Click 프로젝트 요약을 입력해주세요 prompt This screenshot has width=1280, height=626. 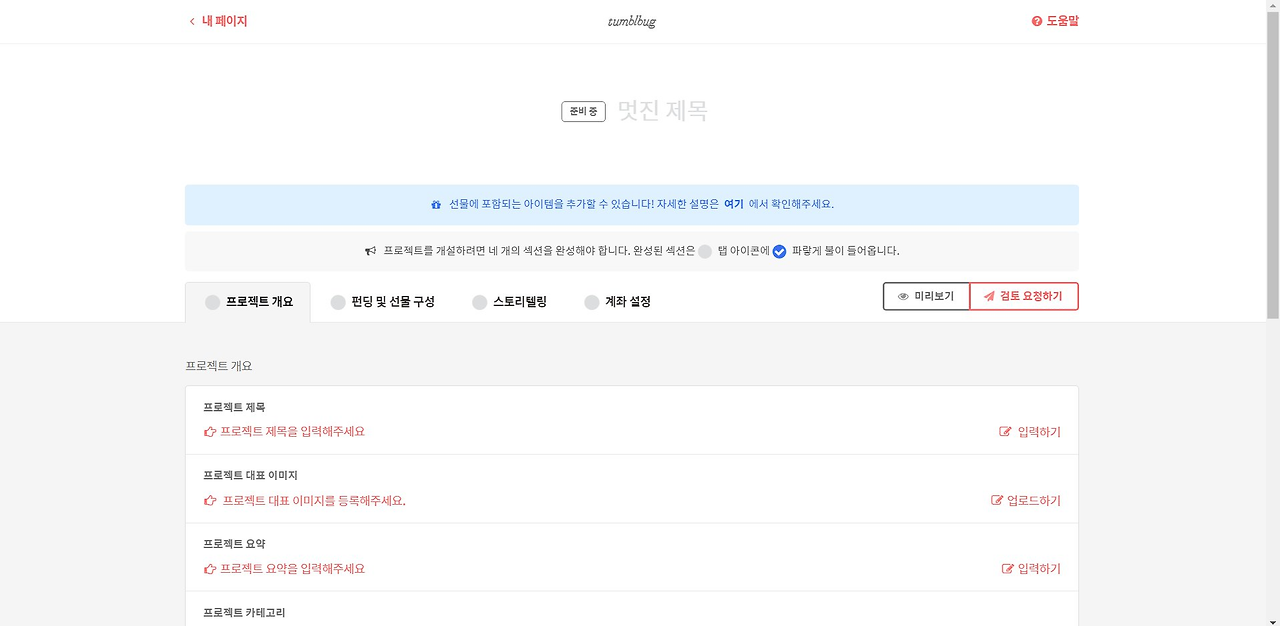[x=292, y=568]
